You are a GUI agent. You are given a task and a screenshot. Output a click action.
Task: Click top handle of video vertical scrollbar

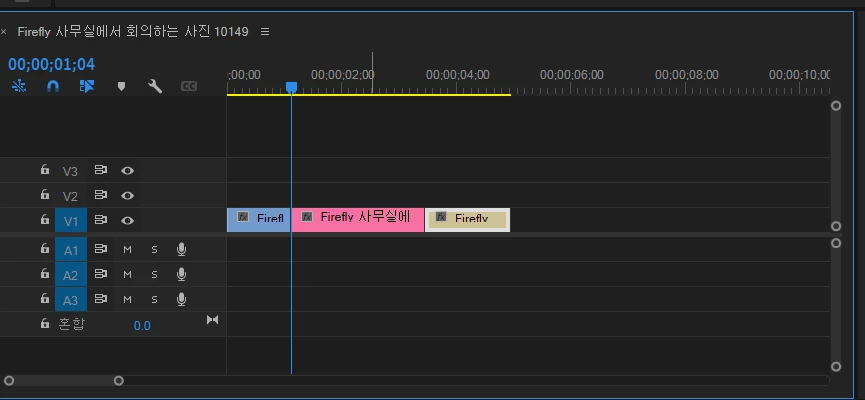pos(836,105)
